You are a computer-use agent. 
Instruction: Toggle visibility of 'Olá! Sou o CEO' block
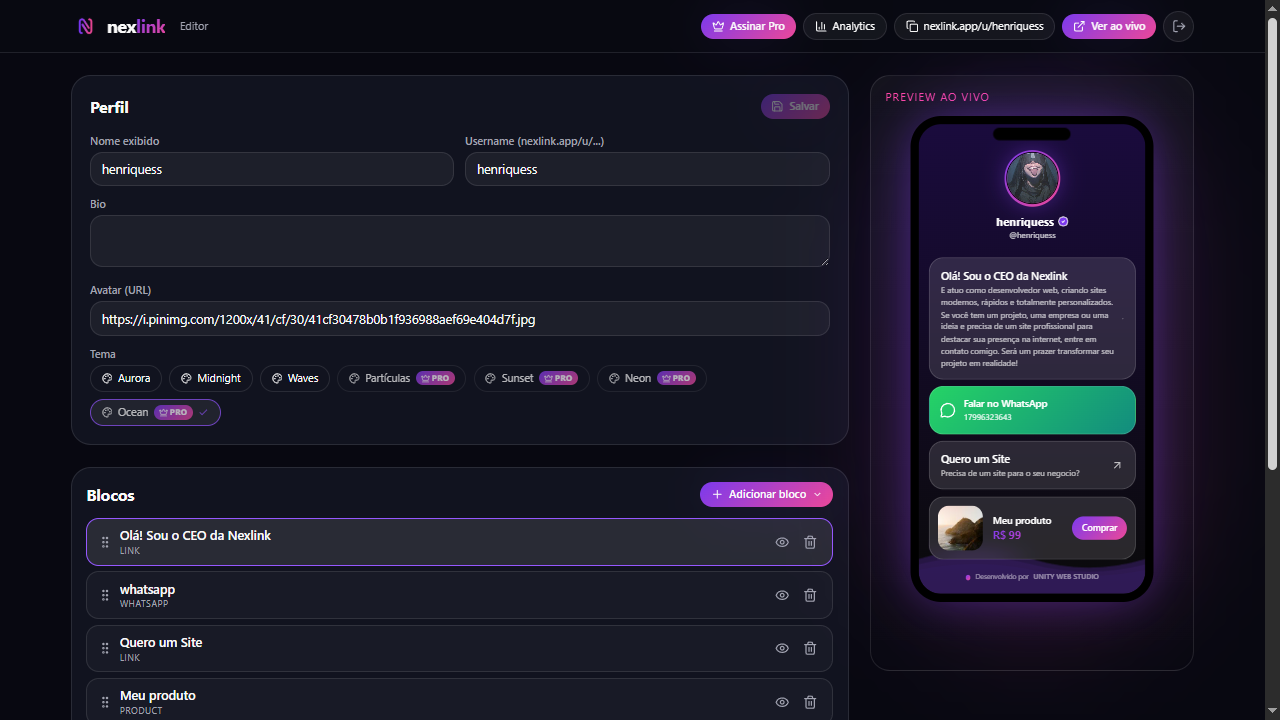tap(782, 542)
